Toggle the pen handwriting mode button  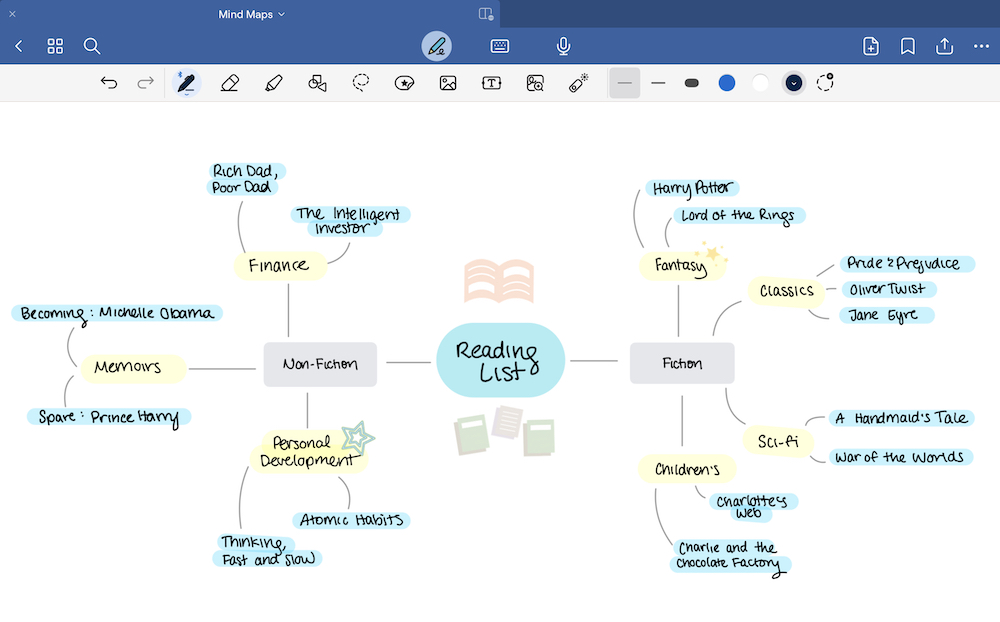pyautogui.click(x=436, y=46)
